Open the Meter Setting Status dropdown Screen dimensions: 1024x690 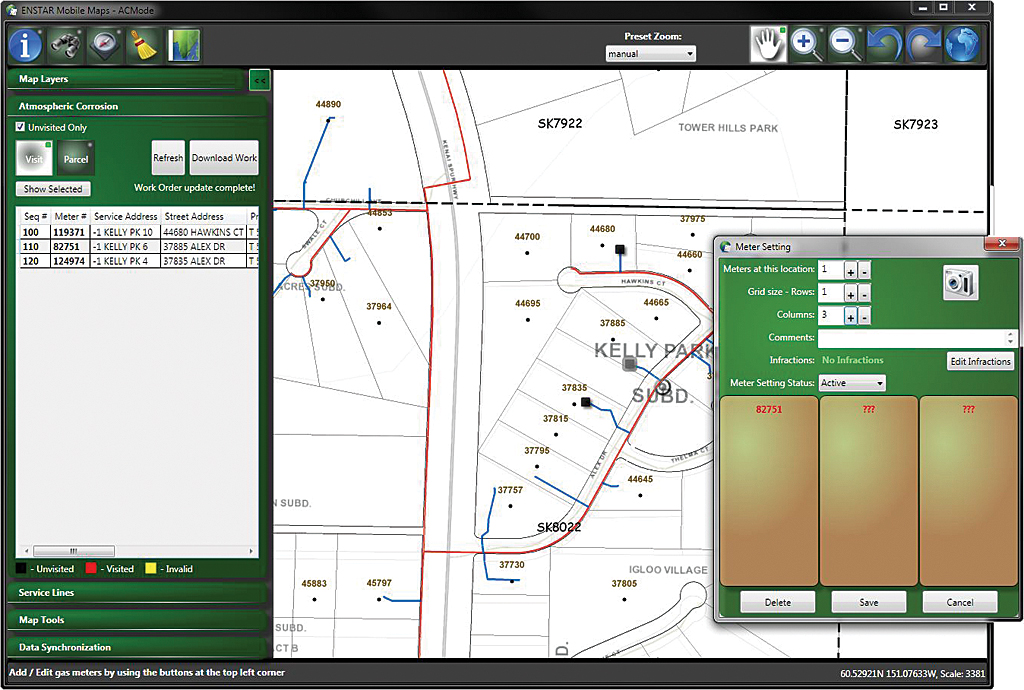coord(851,383)
